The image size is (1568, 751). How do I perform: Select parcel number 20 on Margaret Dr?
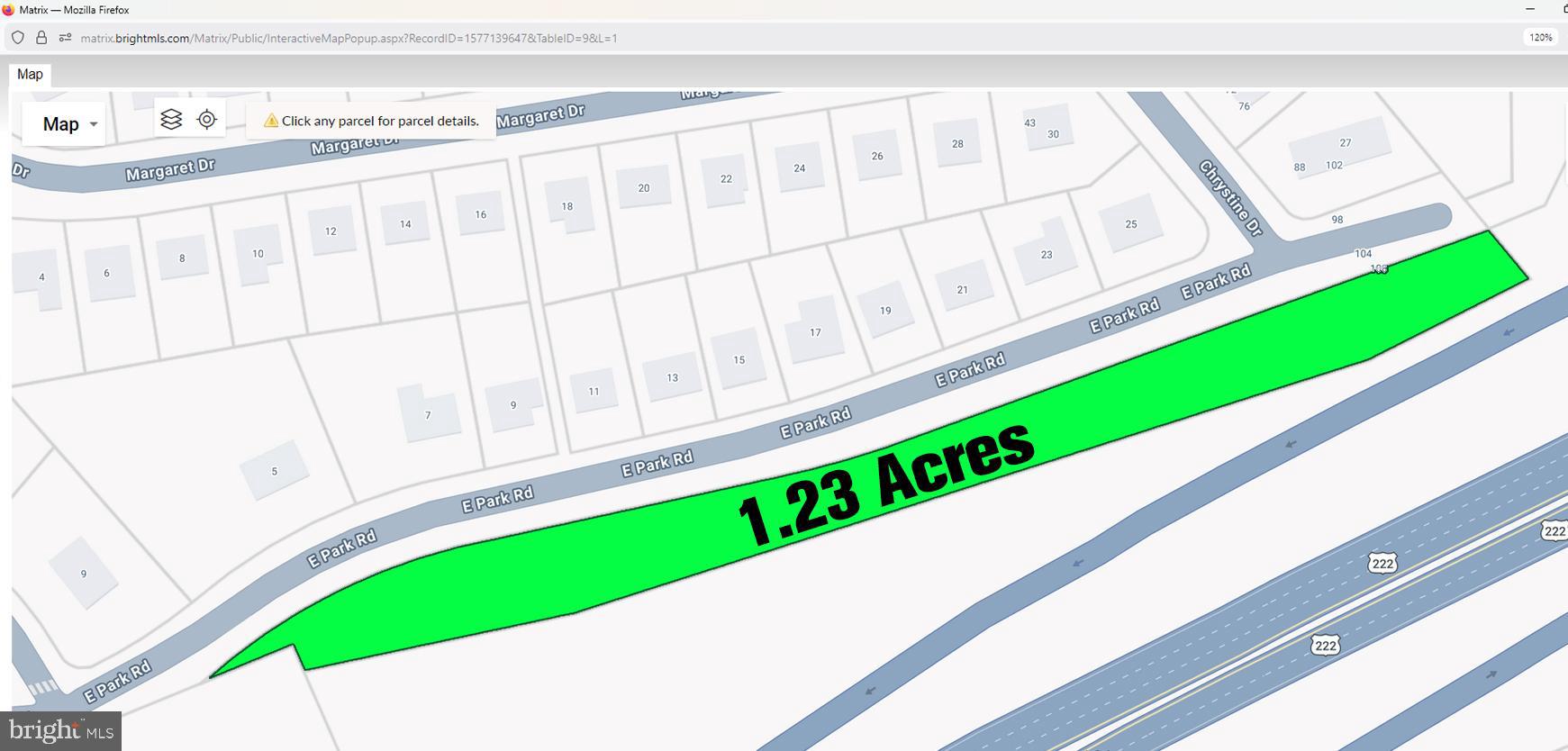coord(643,187)
